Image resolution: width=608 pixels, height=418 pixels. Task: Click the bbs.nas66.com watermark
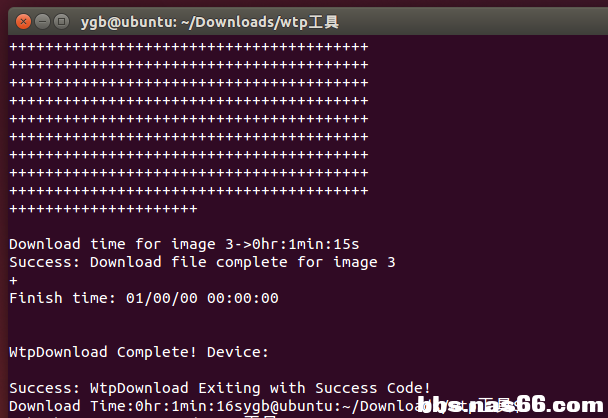point(510,405)
